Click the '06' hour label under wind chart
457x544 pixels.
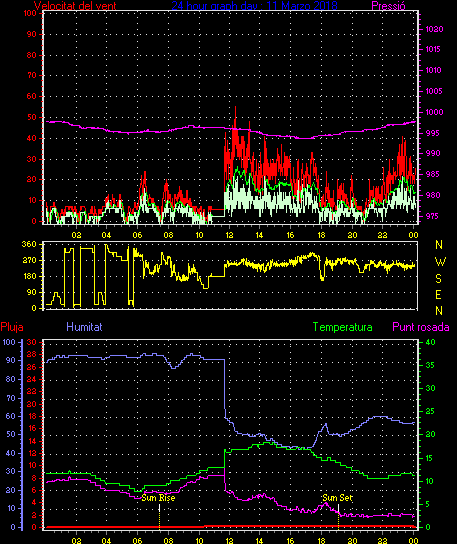137,235
